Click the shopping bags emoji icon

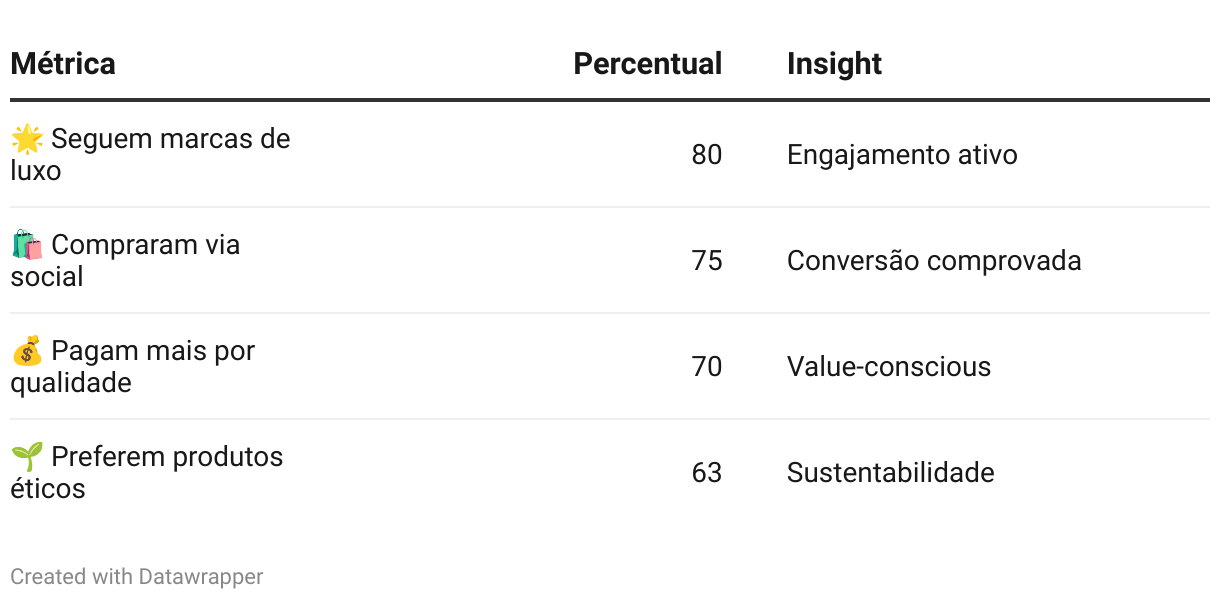tap(27, 245)
